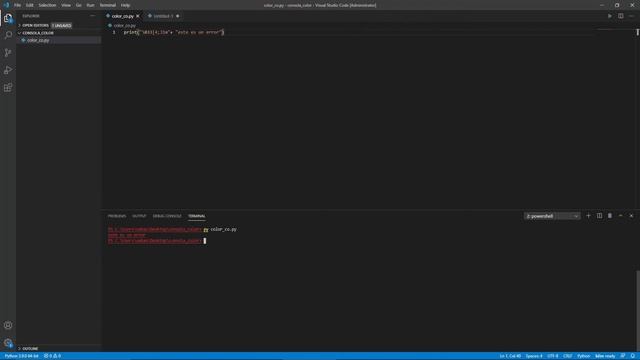This screenshot has width=640, height=360.
Task: Open the notifications bell in the status bar
Action: [633, 356]
